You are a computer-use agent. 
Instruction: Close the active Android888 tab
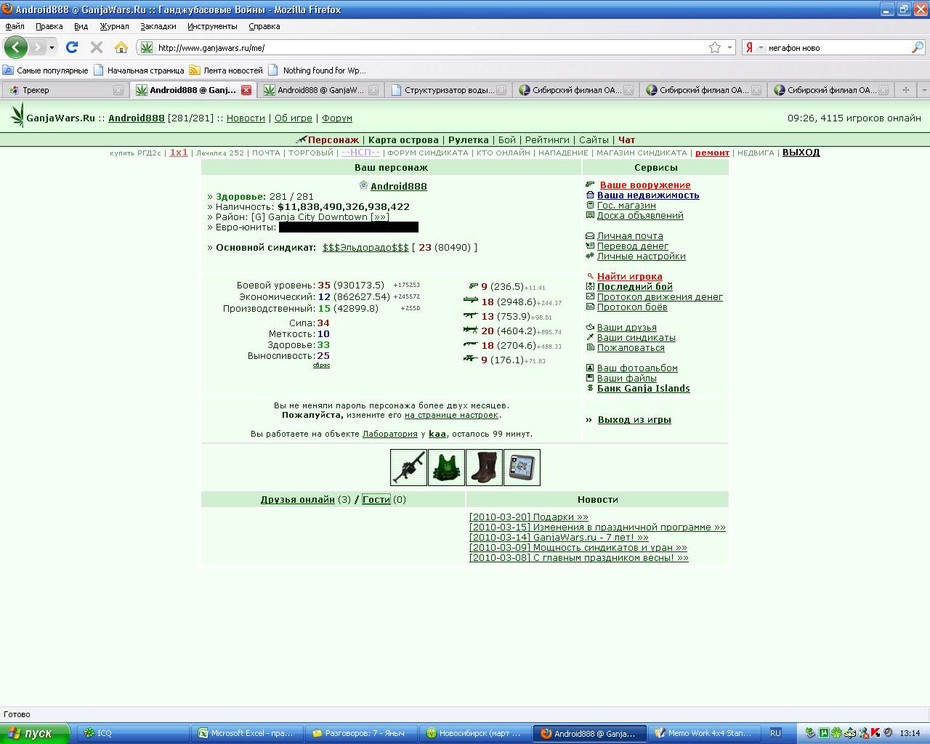pos(246,90)
